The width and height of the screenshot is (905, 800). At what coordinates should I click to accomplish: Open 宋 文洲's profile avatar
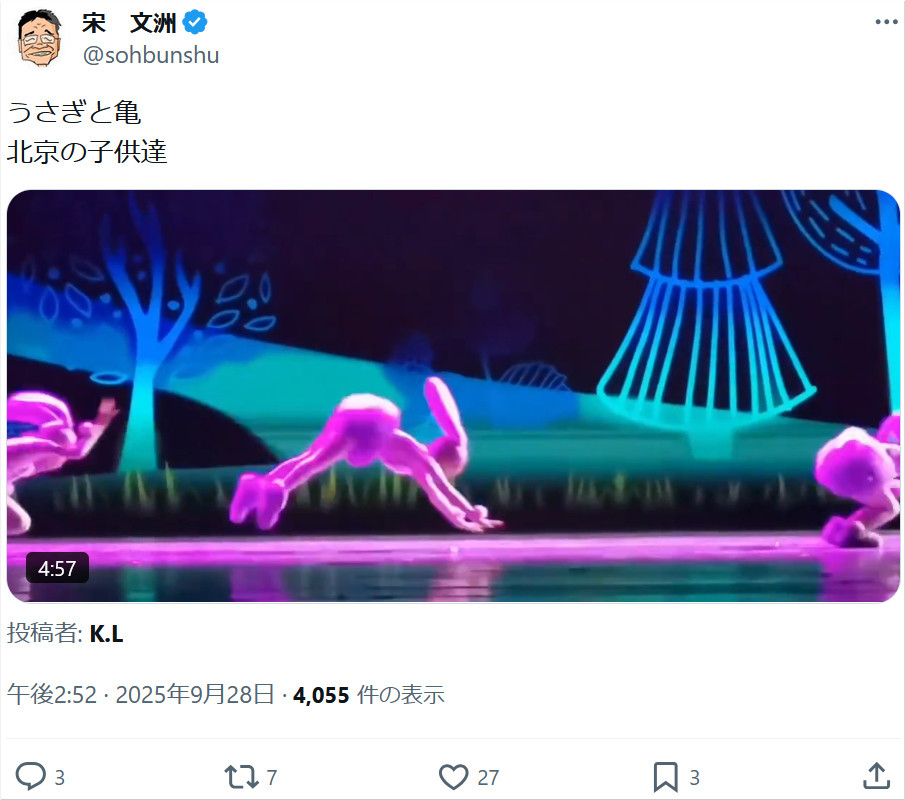[39, 38]
